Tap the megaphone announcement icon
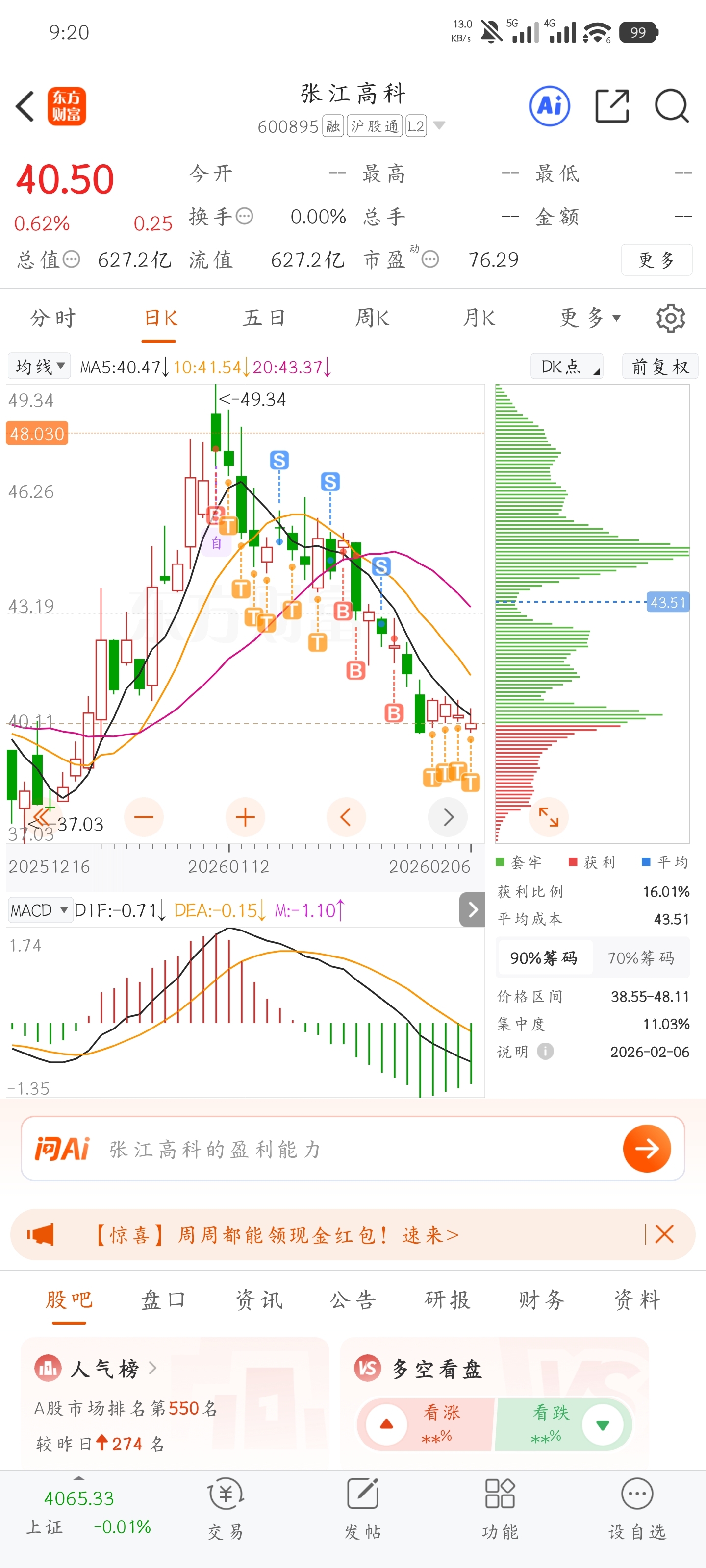 [x=41, y=1234]
